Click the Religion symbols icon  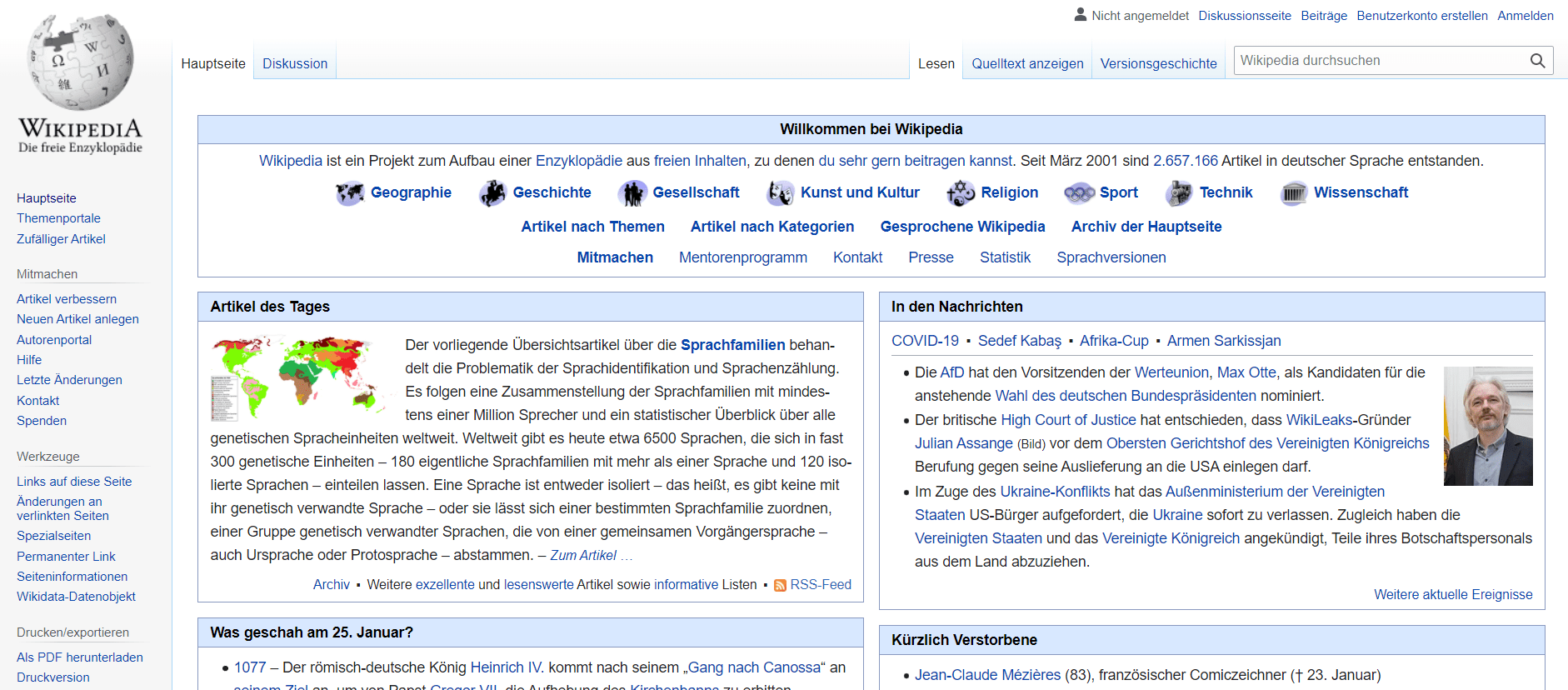click(961, 193)
